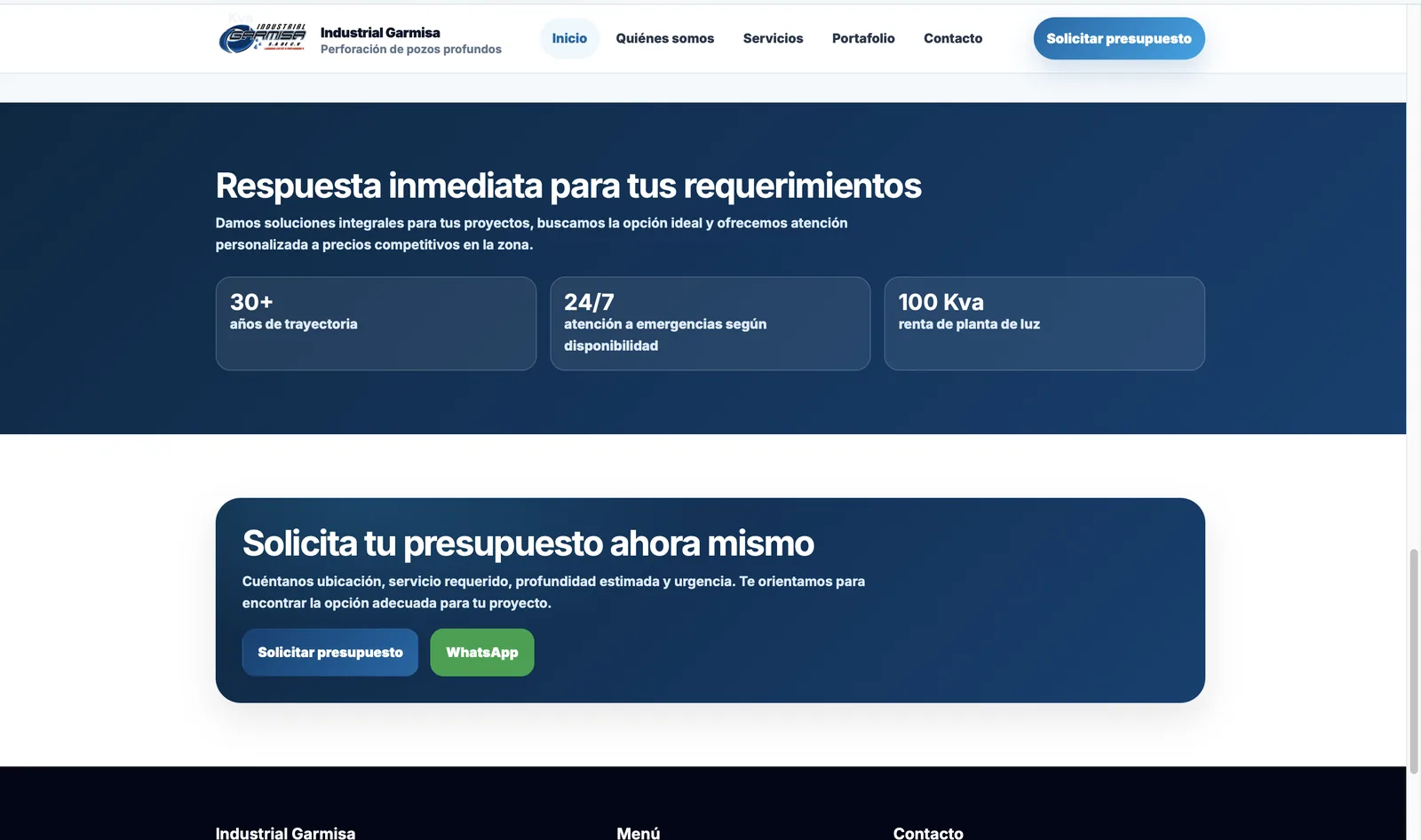Open Contacto from the top navigation
Viewport: 1421px width, 840px height.
953,38
